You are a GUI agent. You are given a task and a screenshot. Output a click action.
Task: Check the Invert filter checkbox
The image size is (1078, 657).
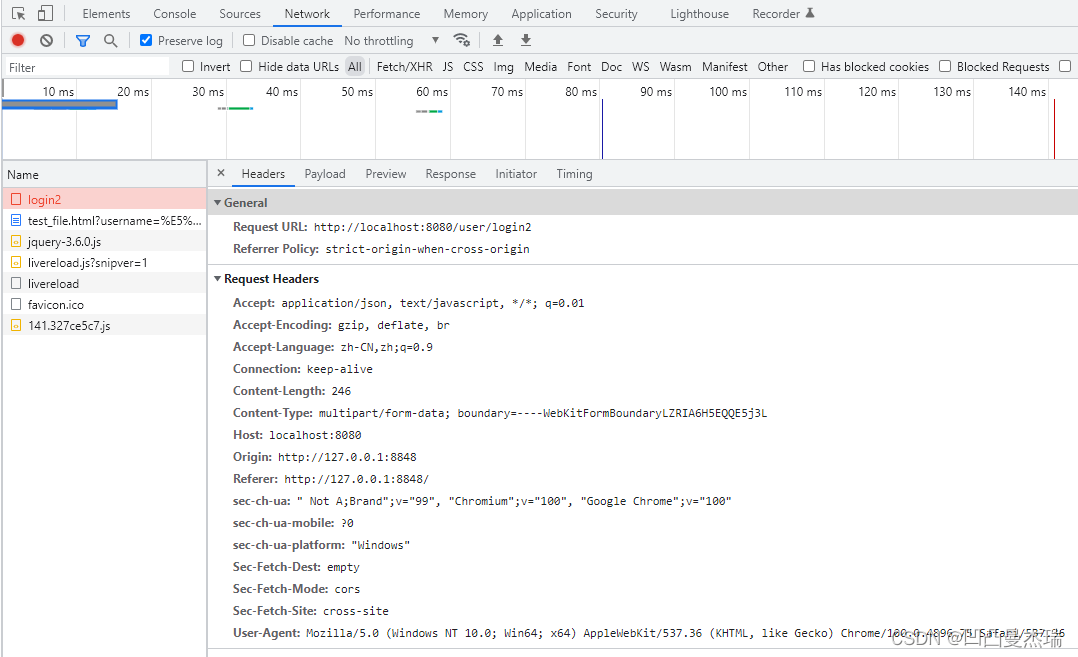[x=188, y=66]
